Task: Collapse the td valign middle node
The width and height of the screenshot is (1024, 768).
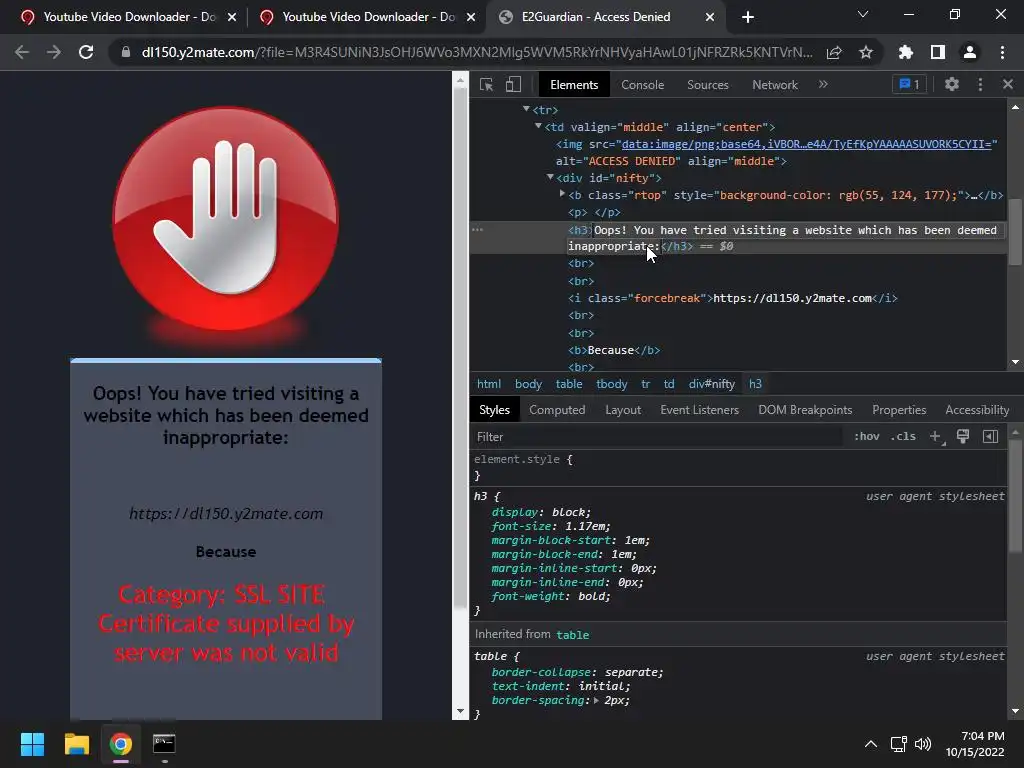Action: [x=538, y=126]
